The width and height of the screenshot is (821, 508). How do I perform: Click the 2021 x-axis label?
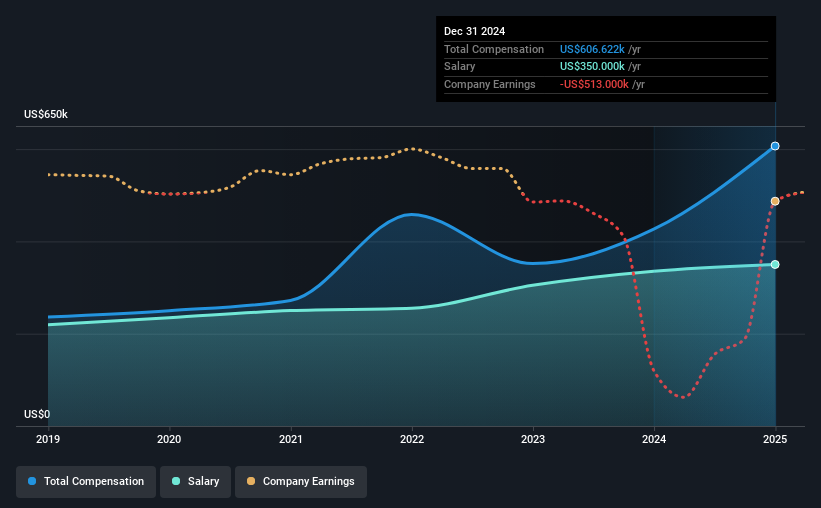point(291,439)
